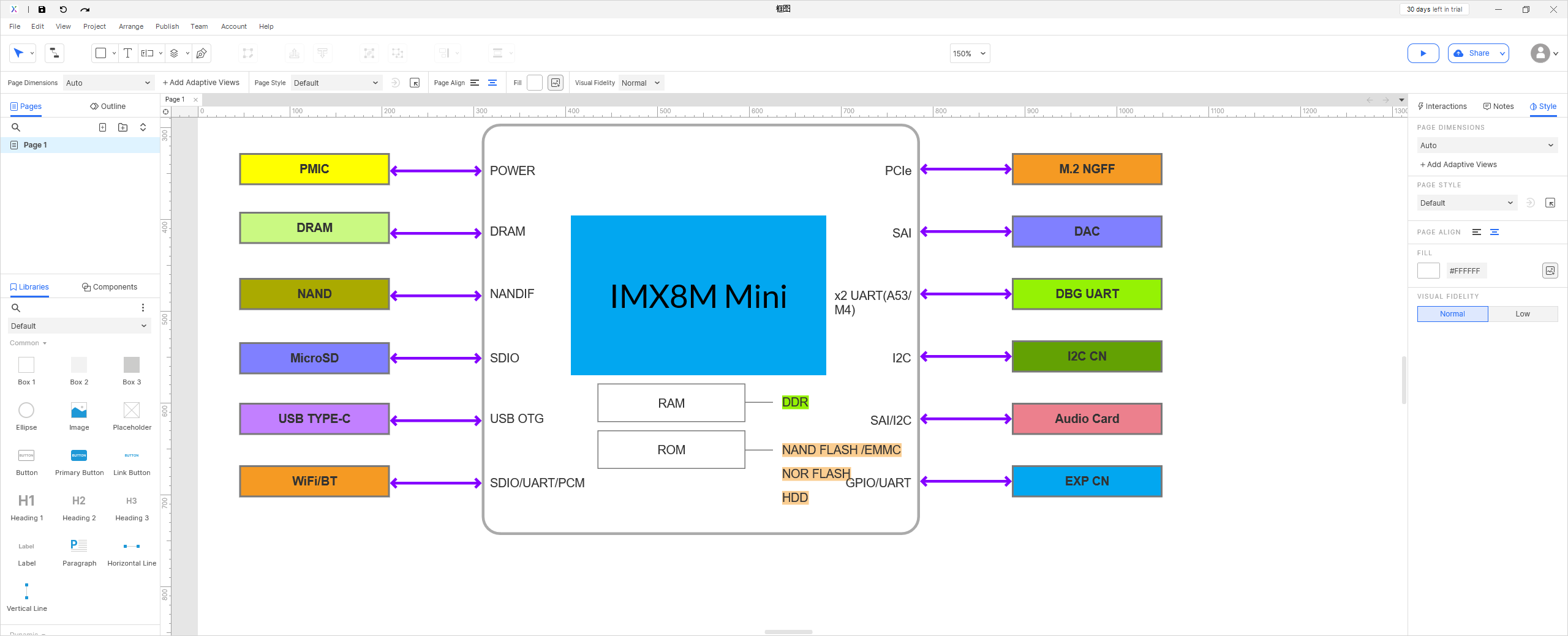This screenshot has width=1568, height=636.
Task: Click the form widget insert tool
Action: (x=148, y=53)
